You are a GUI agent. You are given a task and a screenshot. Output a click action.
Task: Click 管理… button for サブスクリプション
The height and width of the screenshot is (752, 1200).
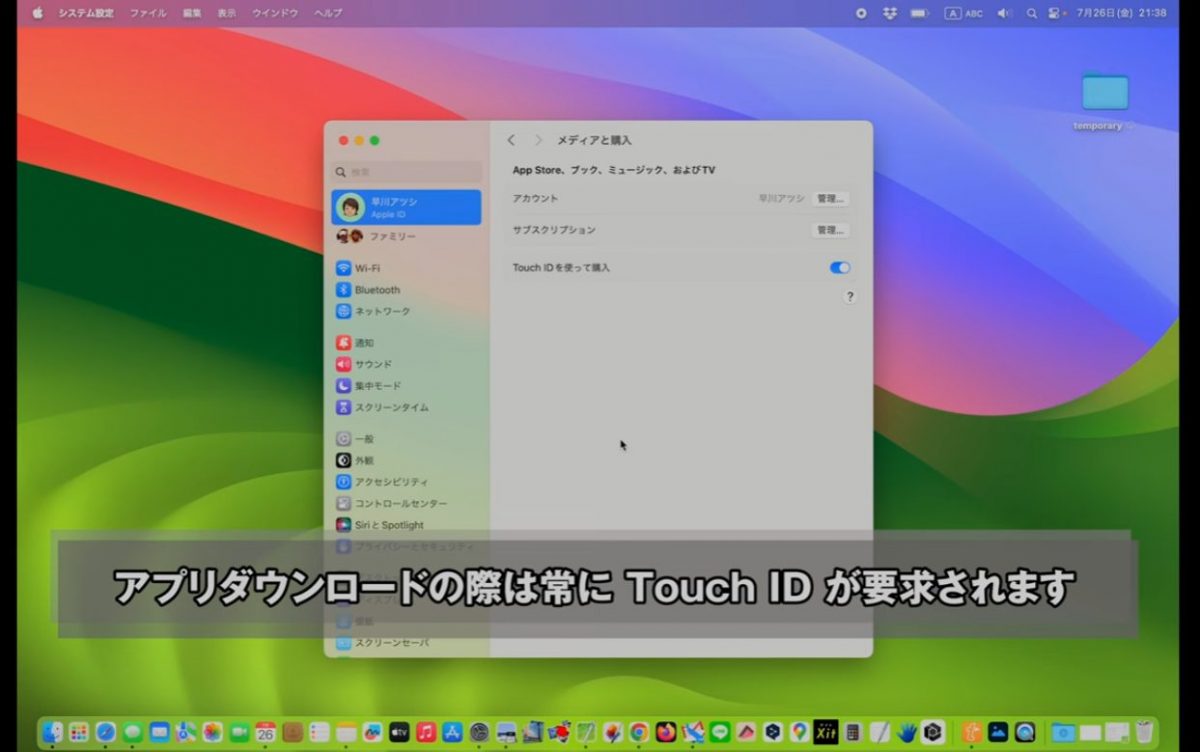pyautogui.click(x=830, y=230)
